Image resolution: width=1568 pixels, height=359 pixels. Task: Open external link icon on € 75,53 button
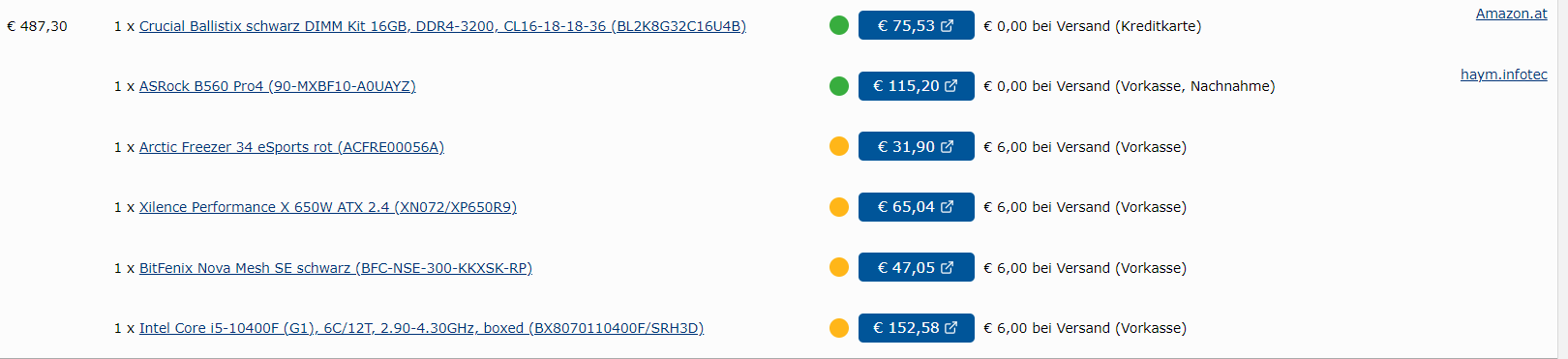pos(948,25)
